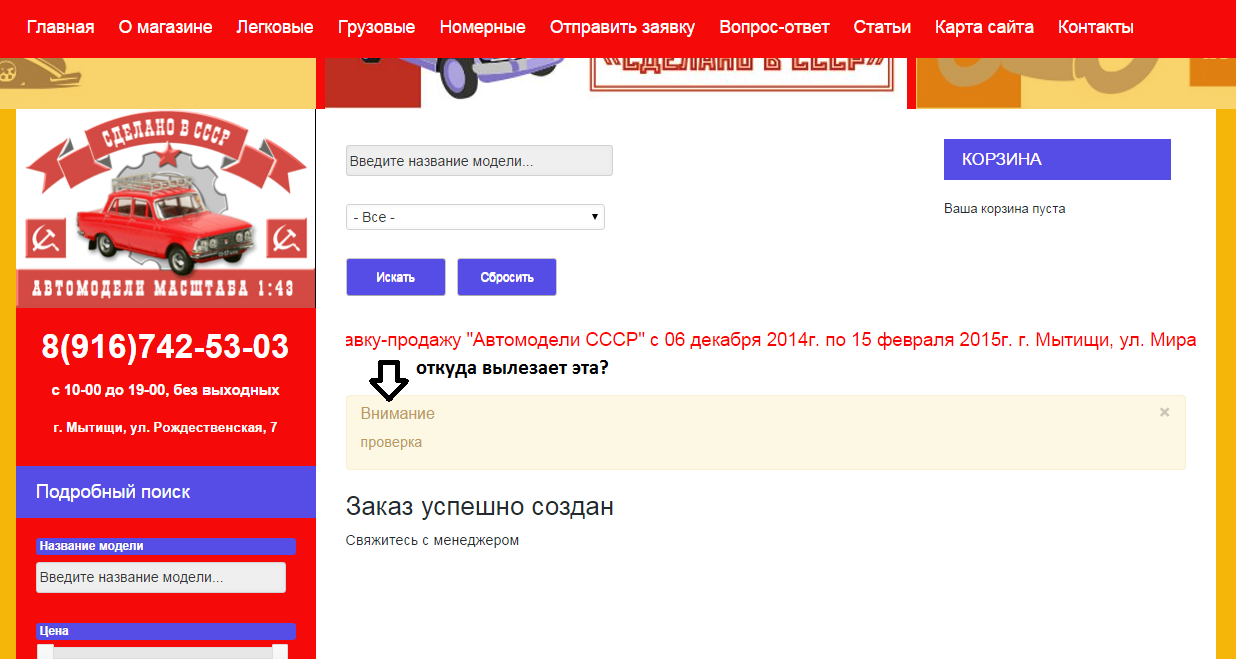Click the "Подробный поиск" sidebar header

(166, 491)
